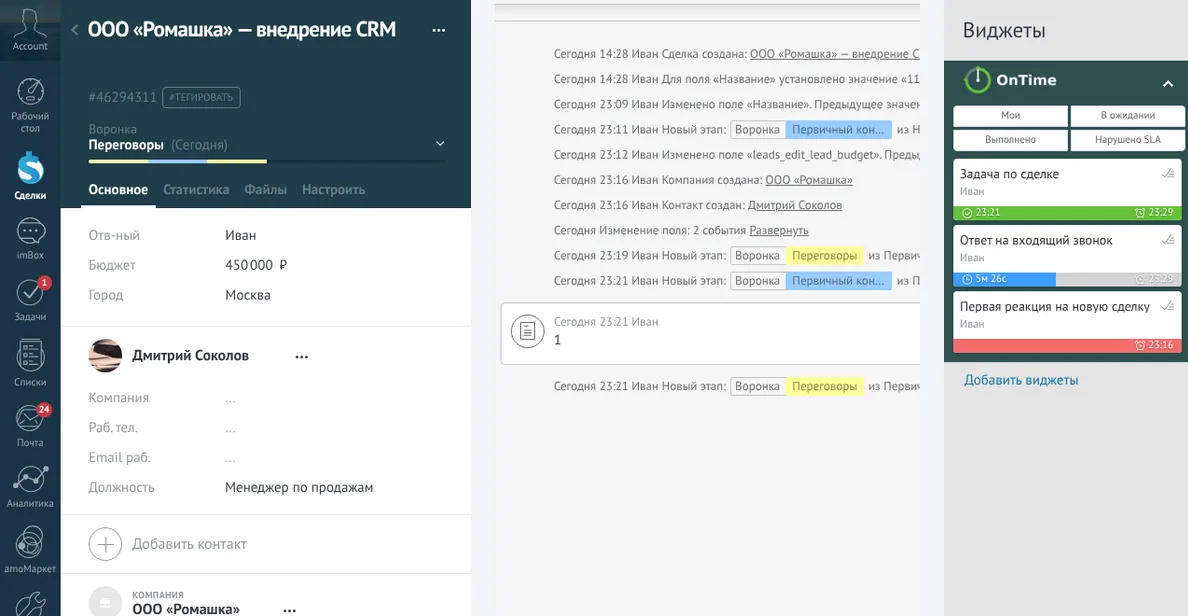
Task: Edit the Бюджет value 450 000 ₽
Action: [256, 265]
